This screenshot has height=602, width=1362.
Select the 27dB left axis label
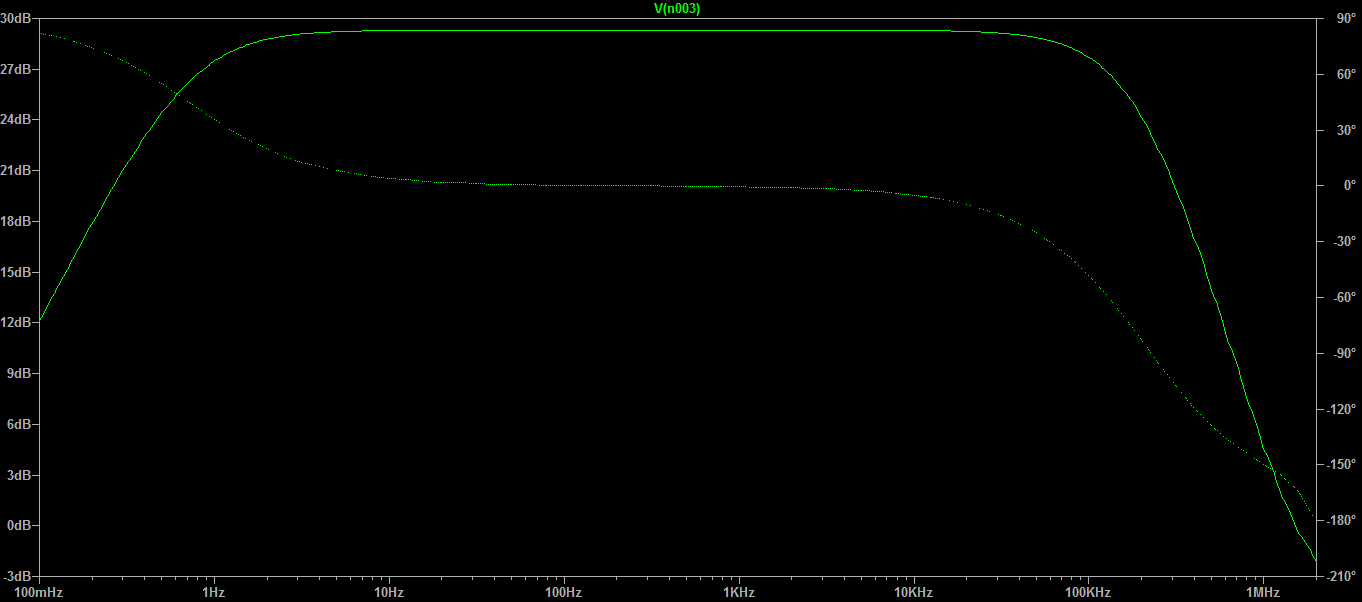click(15, 69)
